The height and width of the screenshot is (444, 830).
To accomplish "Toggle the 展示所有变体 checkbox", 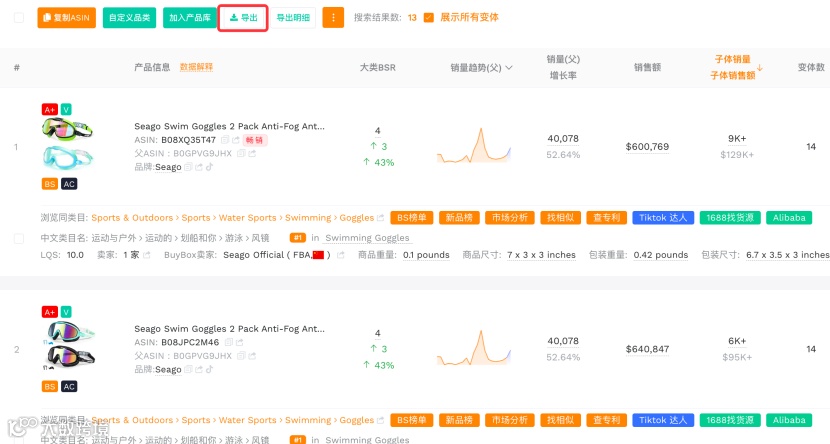I will click(429, 17).
